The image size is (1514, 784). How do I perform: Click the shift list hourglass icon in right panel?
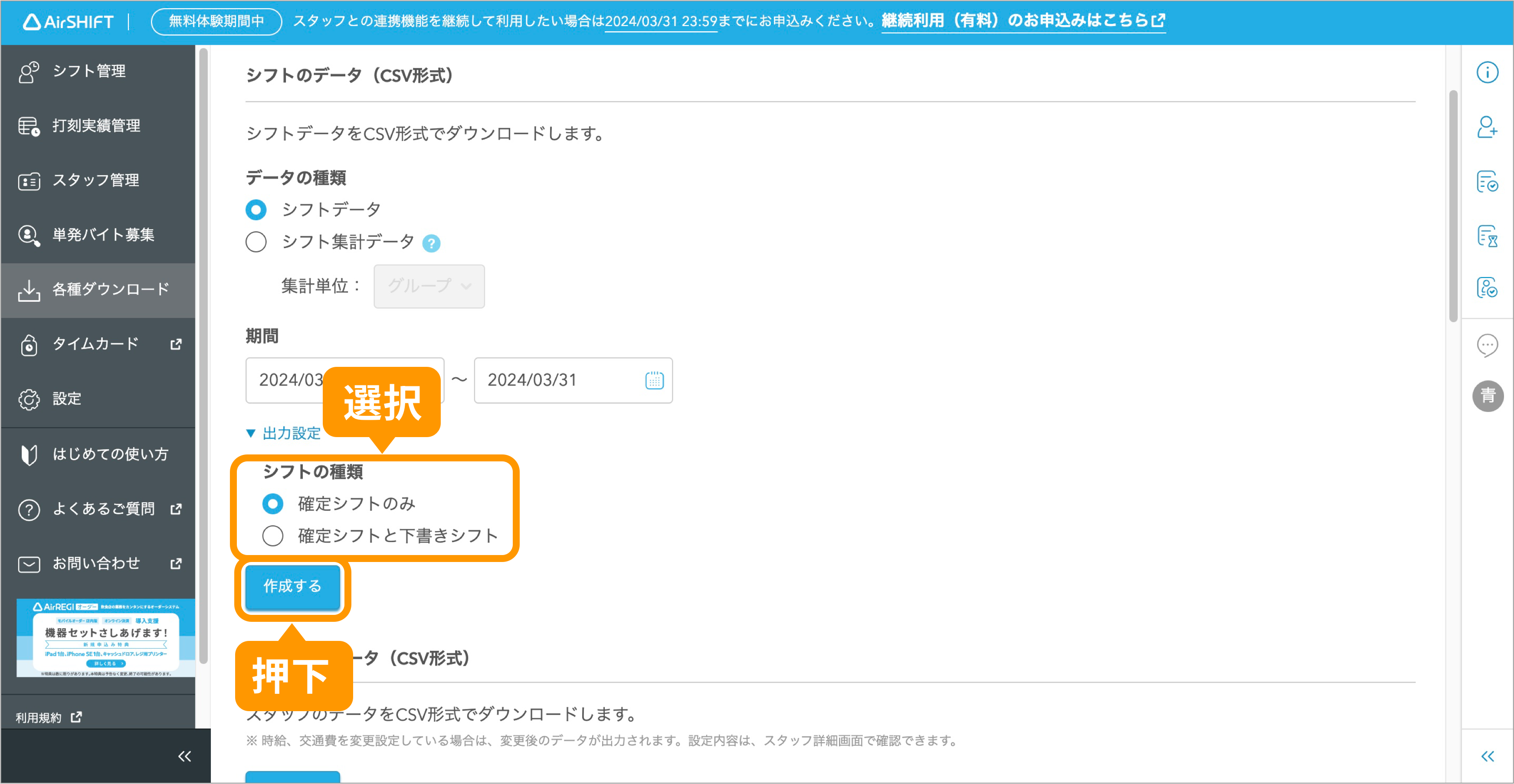click(1488, 236)
